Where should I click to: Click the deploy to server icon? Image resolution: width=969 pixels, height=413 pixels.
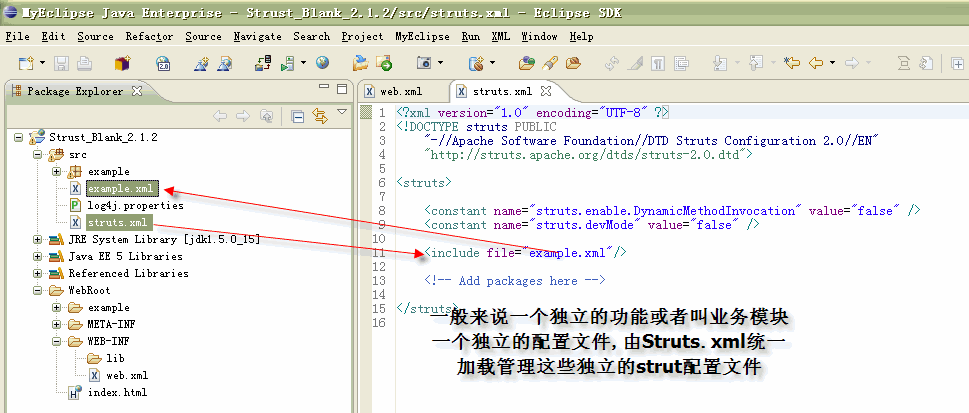coord(263,63)
